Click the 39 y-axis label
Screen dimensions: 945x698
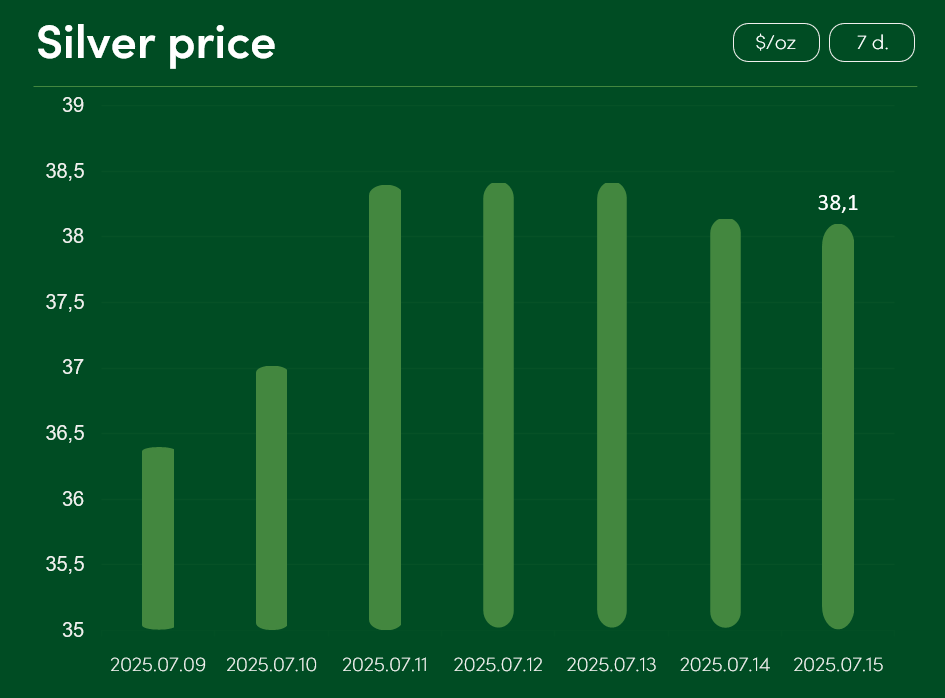pos(73,105)
